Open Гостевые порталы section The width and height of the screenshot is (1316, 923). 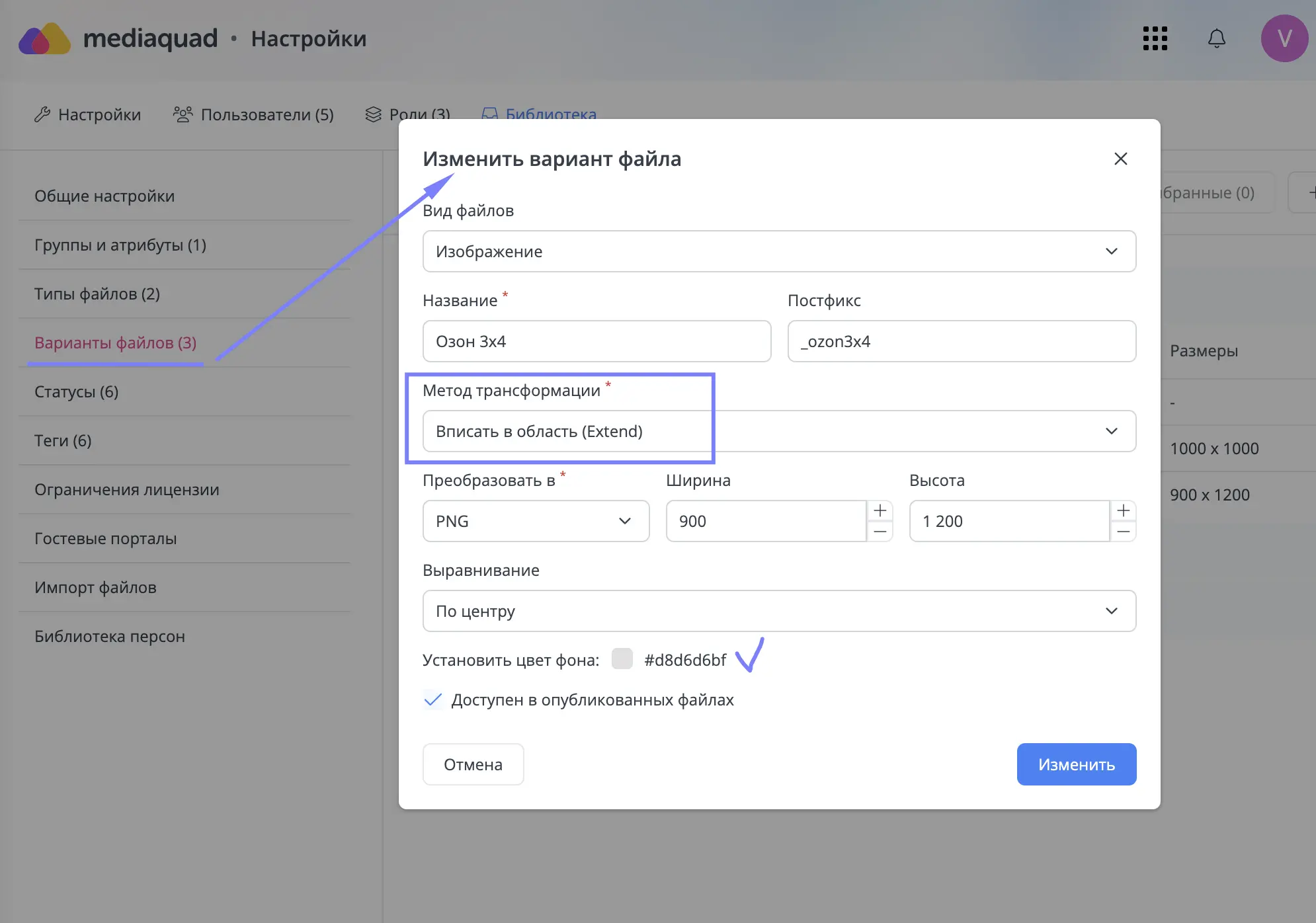(x=185, y=538)
